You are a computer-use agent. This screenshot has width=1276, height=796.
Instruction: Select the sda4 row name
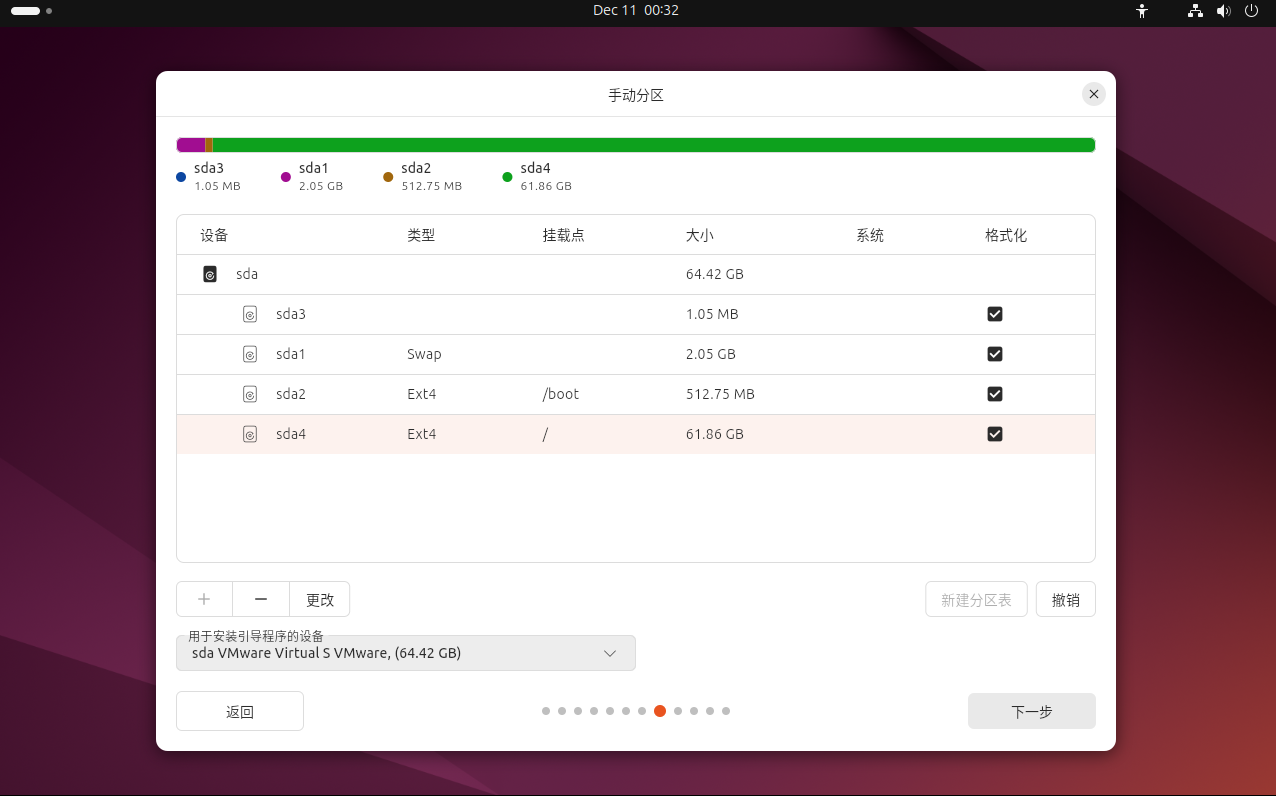coord(291,434)
